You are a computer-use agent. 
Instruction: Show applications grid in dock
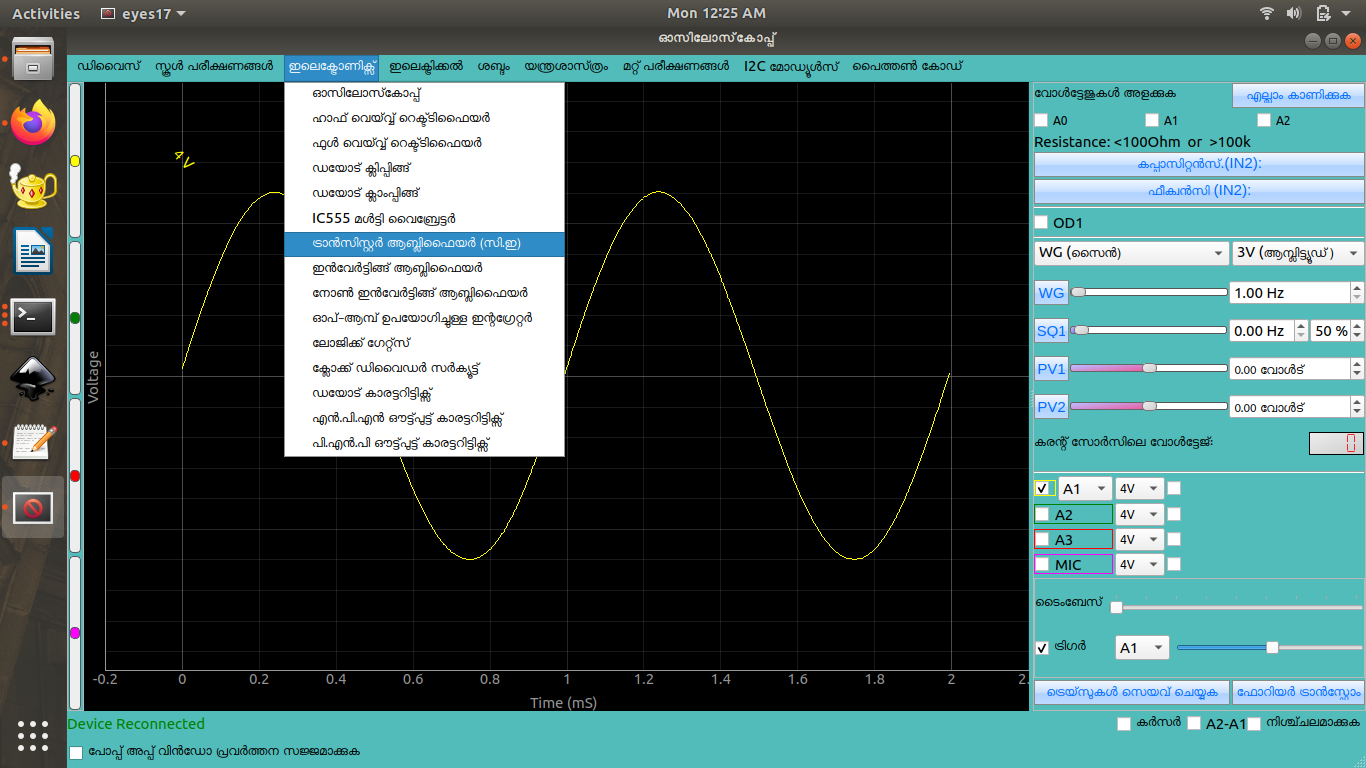pos(33,735)
